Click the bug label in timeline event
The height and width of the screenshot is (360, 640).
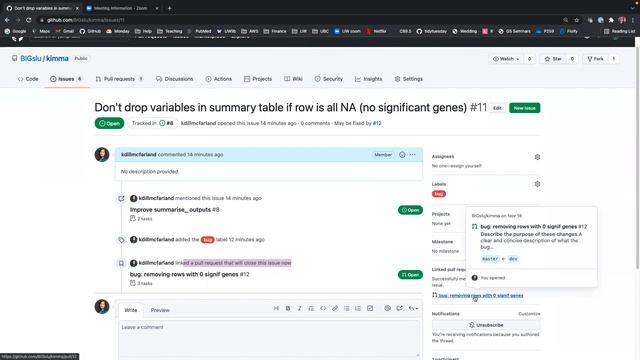207,240
